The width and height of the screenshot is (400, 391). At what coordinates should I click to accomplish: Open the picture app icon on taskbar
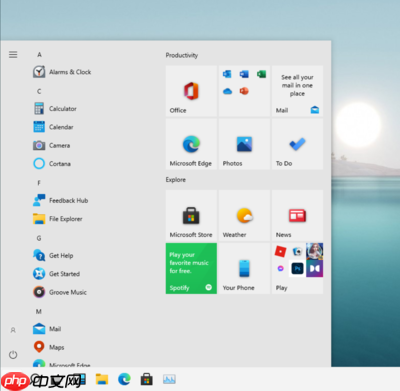coord(169,379)
